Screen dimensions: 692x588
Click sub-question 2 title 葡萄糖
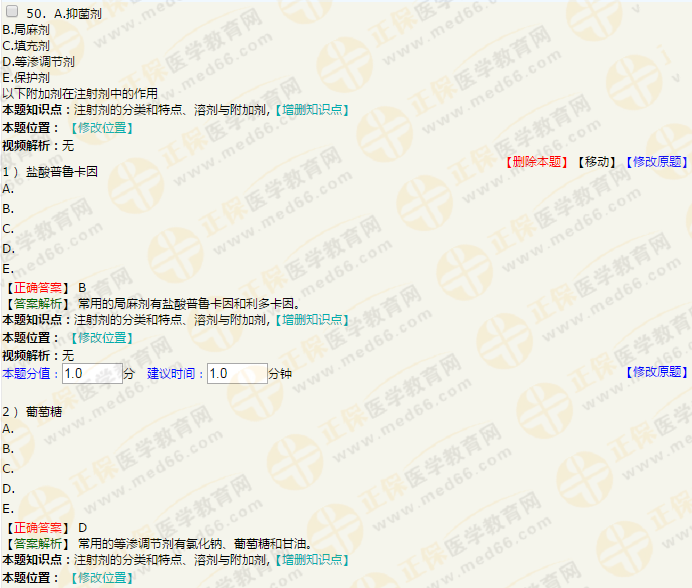pos(47,412)
